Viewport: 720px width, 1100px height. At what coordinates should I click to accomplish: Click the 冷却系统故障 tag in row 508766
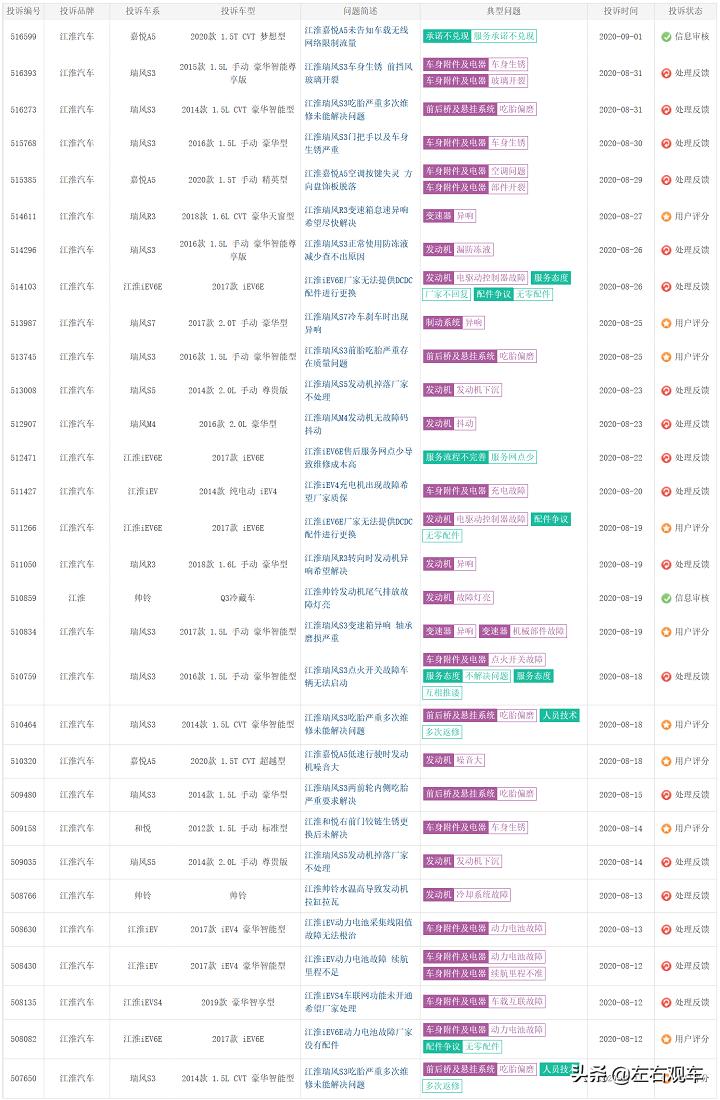tap(482, 894)
